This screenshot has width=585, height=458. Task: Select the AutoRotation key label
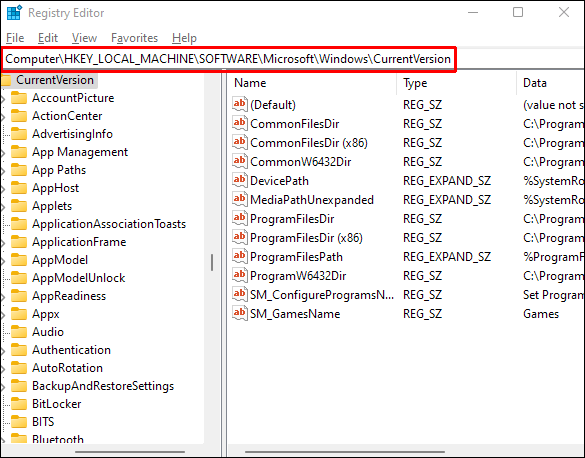click(67, 368)
